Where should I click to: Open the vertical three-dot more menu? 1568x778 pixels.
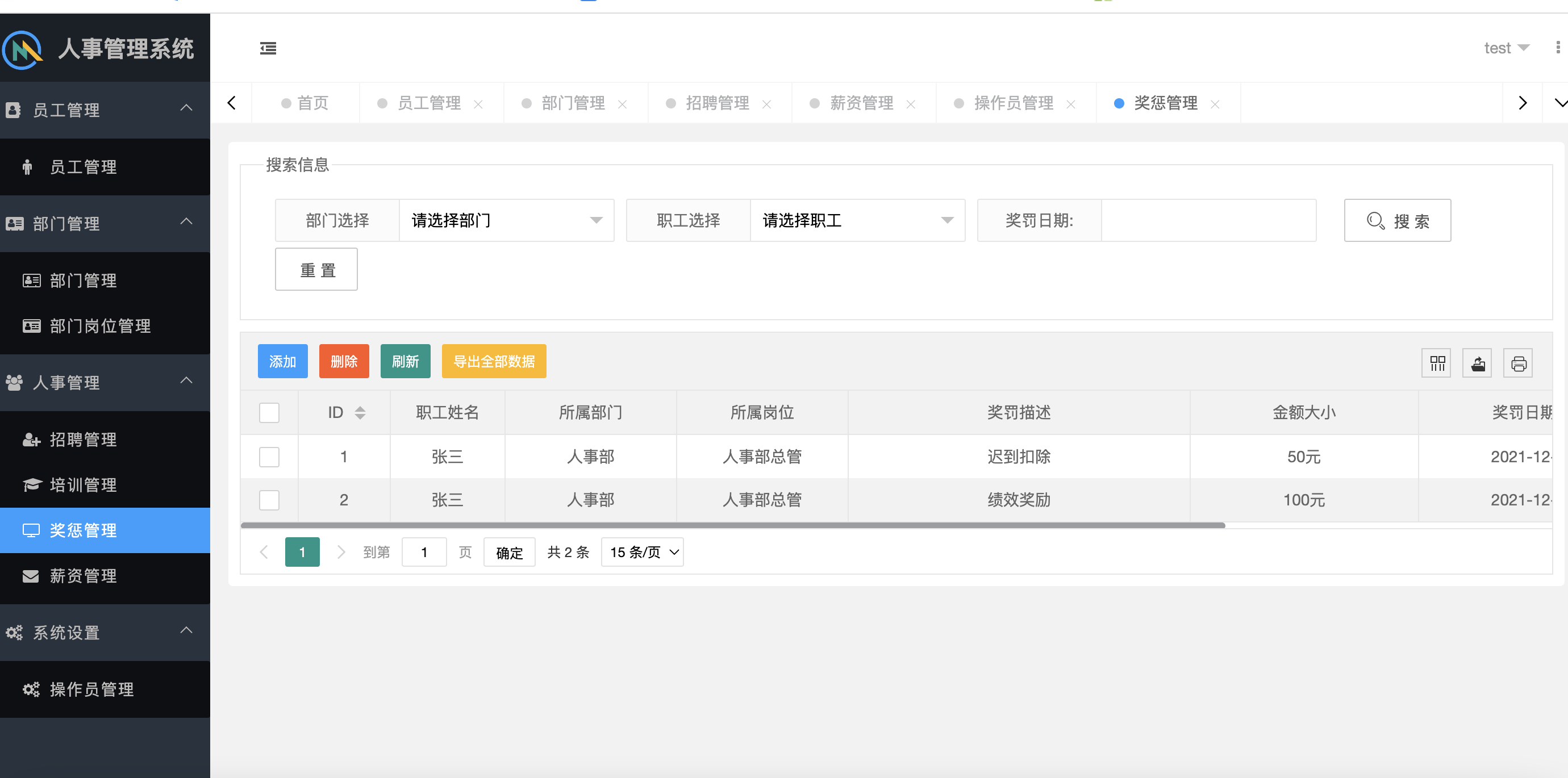(x=1558, y=48)
